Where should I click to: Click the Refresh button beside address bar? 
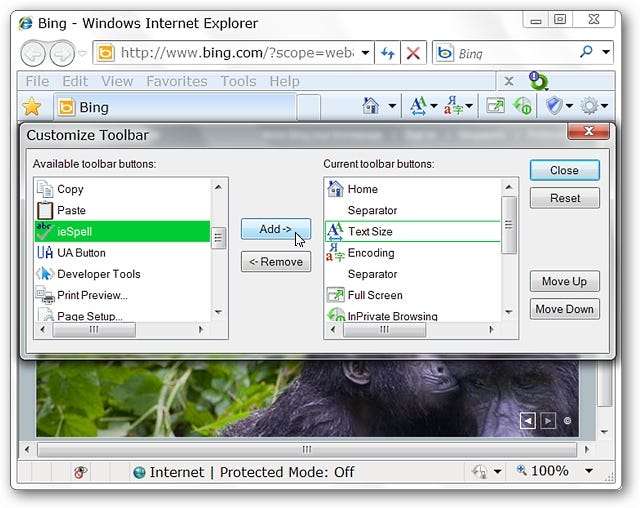point(387,53)
